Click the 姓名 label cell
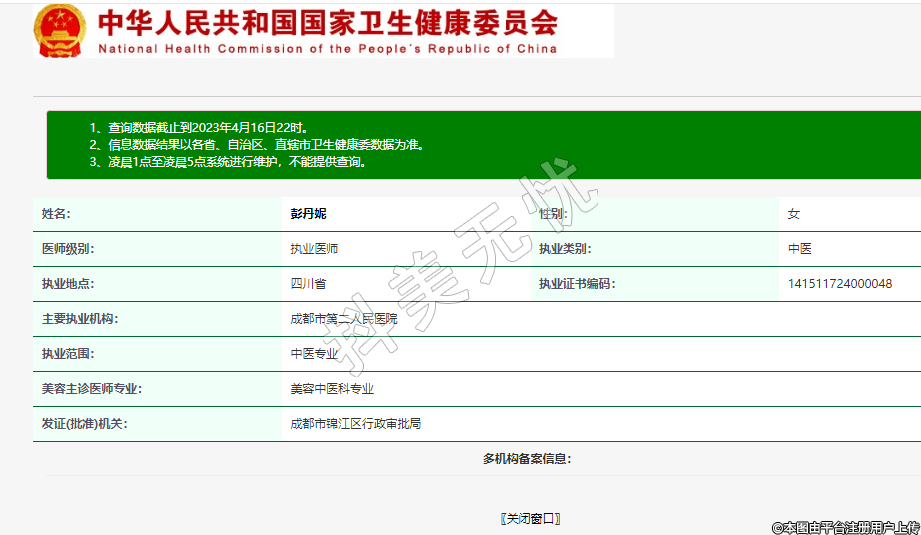Screen dimensions: 921x535 (x=56, y=214)
